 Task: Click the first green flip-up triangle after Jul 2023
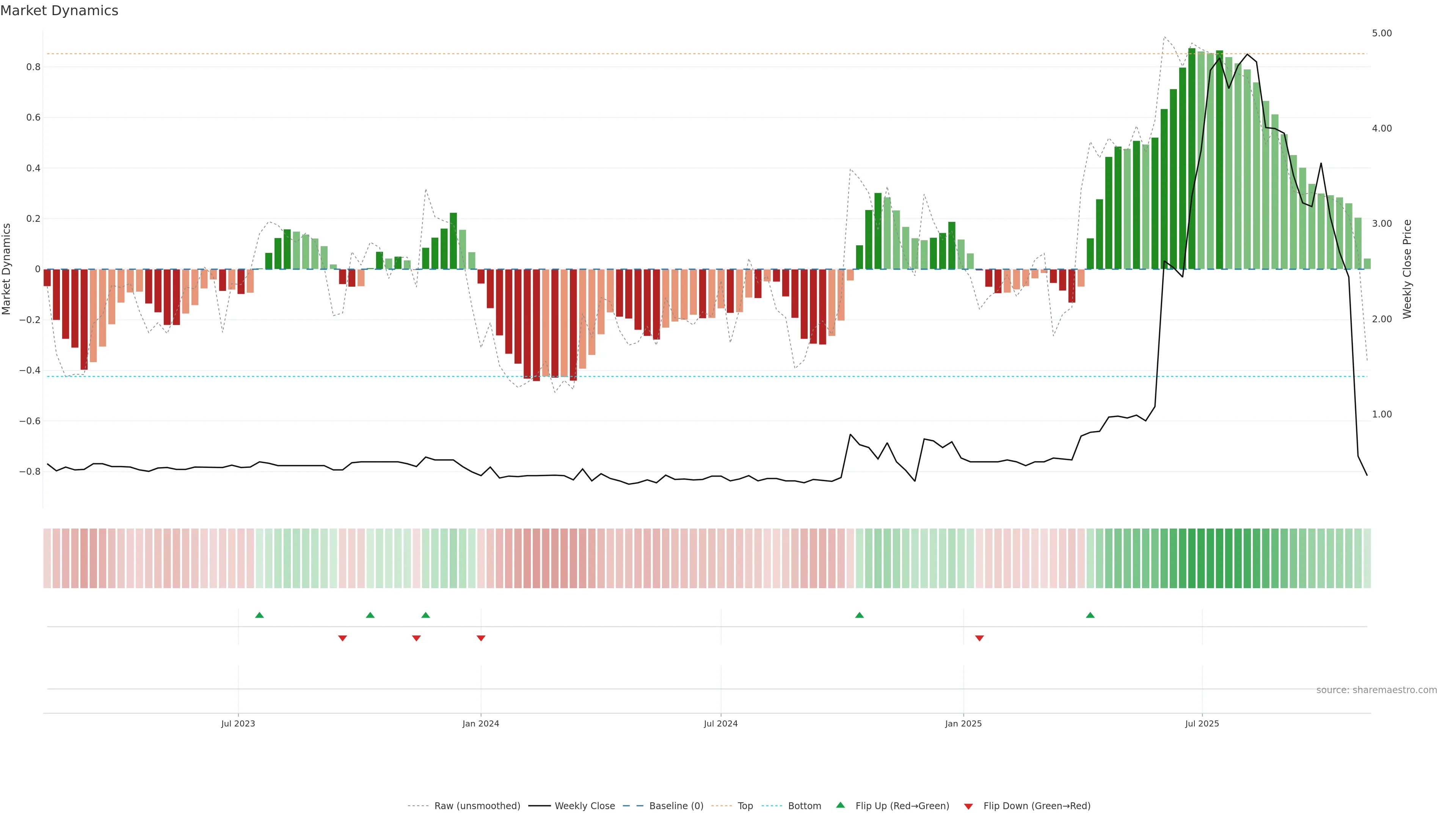[259, 615]
